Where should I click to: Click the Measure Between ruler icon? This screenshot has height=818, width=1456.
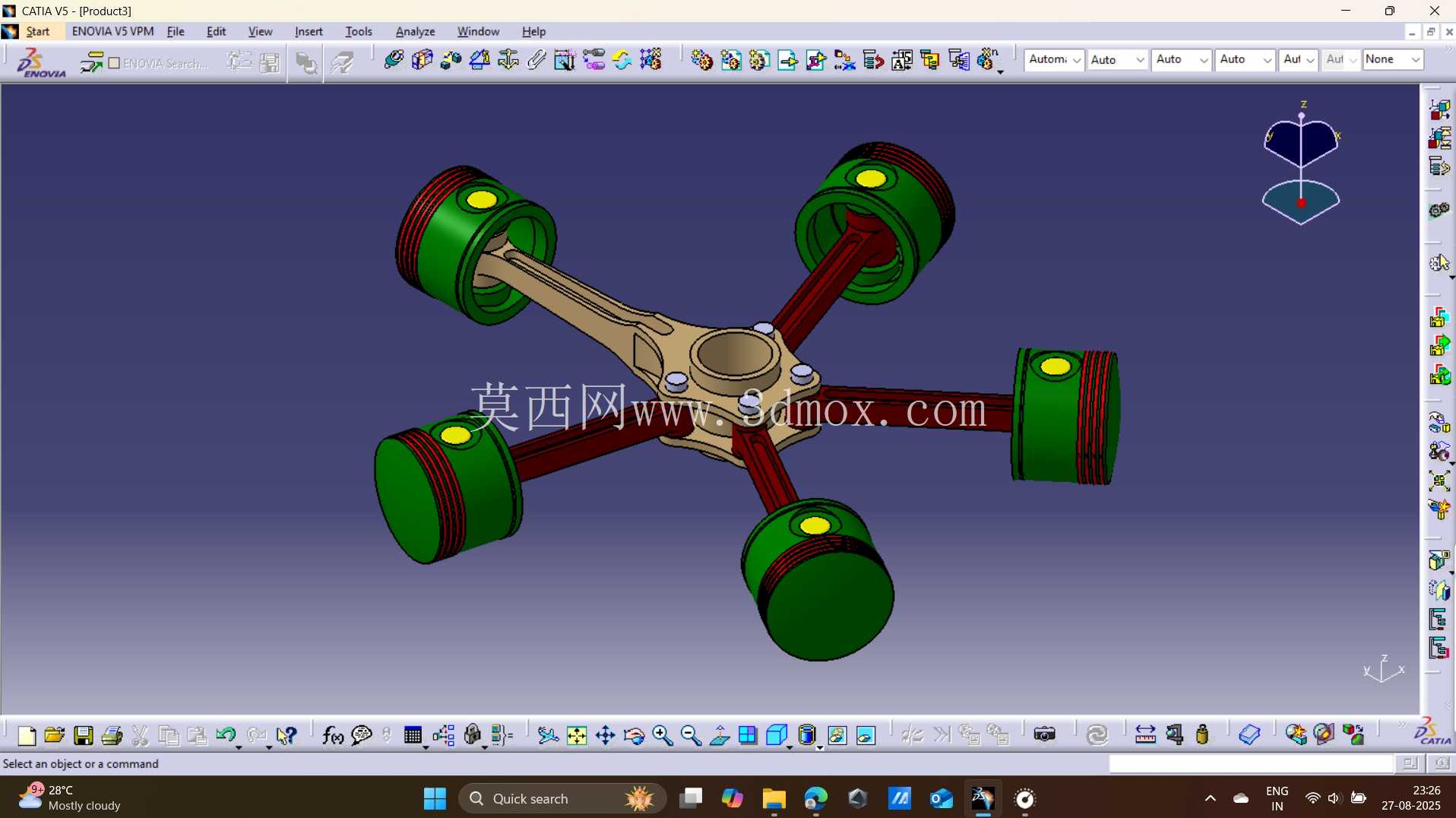coord(1145,734)
